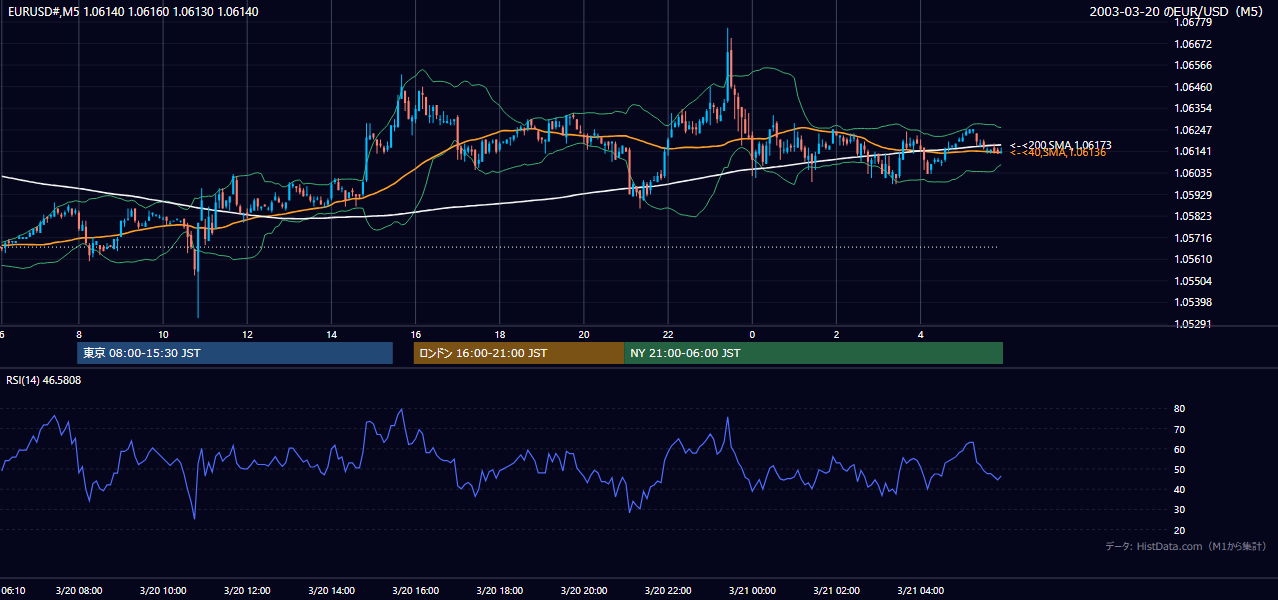This screenshot has height=600, width=1278.
Task: Click the 200 SMA 1.06173 label
Action: [1060, 145]
